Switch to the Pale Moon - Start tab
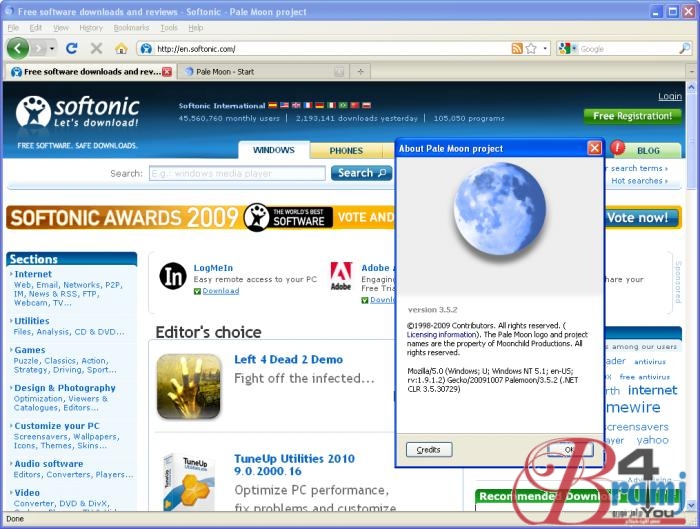The image size is (700, 529). coord(225,71)
